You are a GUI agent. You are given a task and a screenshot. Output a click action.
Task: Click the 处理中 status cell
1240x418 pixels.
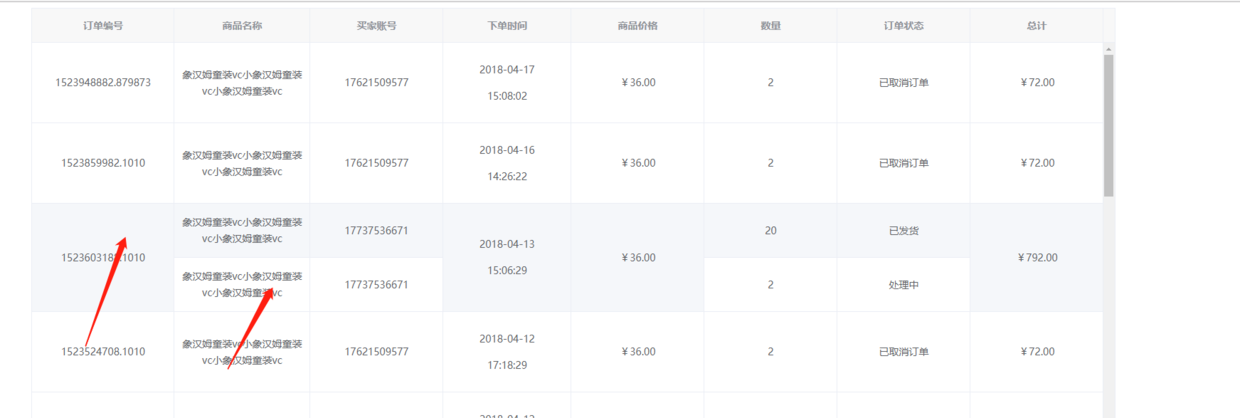(x=903, y=285)
